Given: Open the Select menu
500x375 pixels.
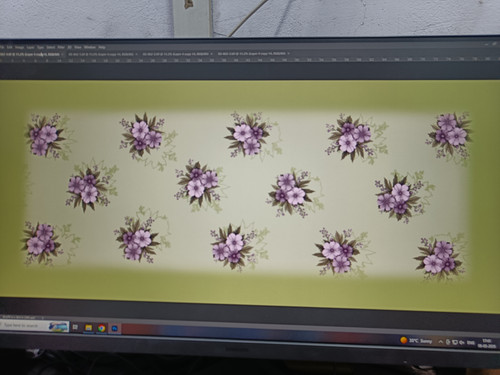Looking at the screenshot, I should (51, 47).
